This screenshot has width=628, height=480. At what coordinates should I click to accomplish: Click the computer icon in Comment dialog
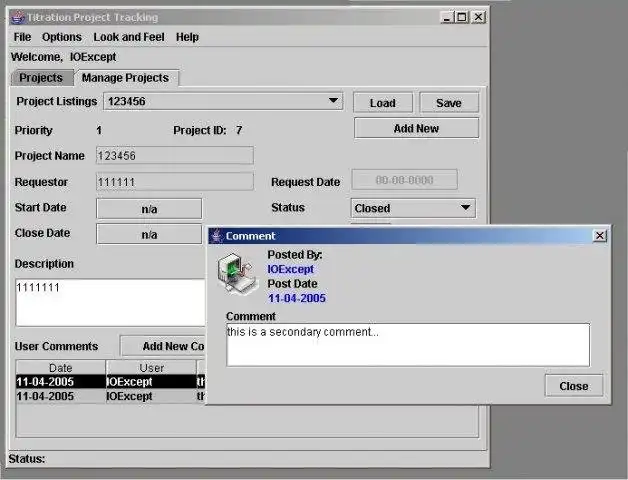(x=237, y=274)
